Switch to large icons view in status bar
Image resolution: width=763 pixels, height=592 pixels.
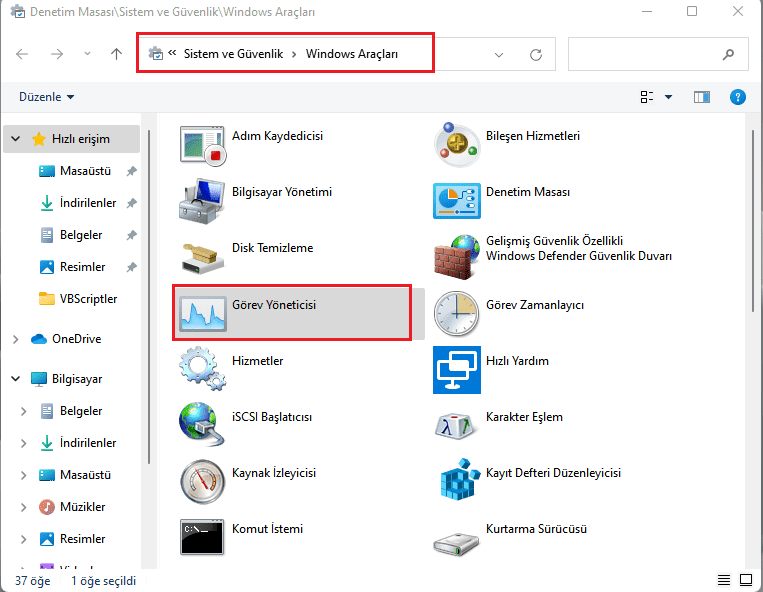coord(746,580)
